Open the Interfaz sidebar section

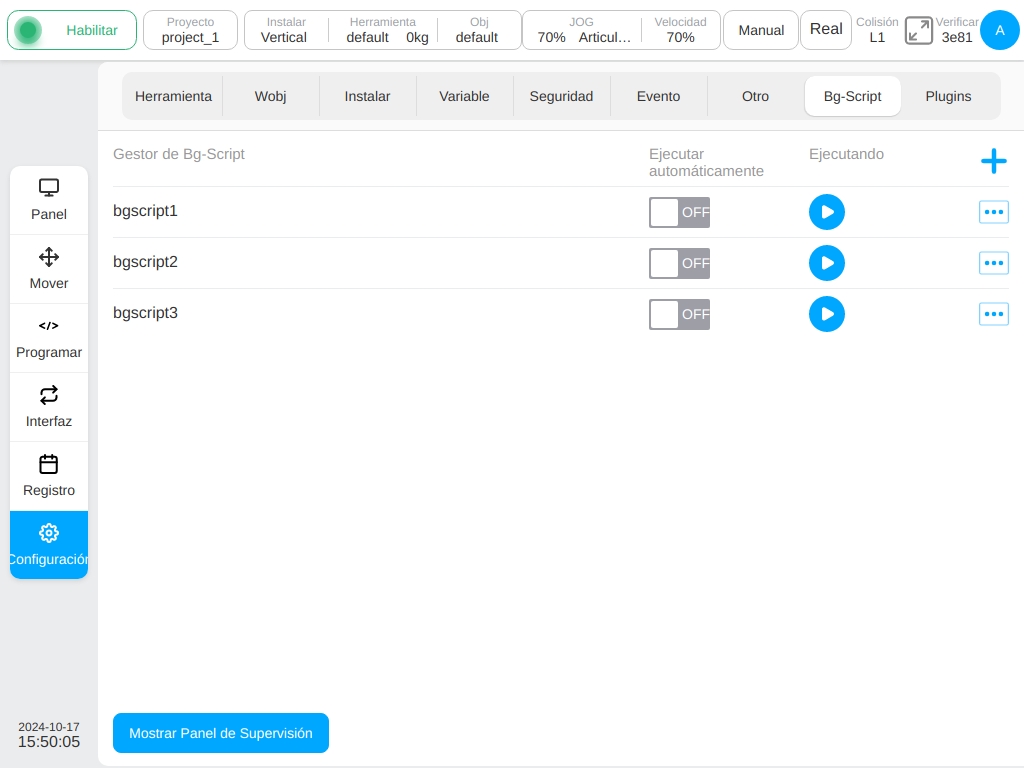coord(49,408)
